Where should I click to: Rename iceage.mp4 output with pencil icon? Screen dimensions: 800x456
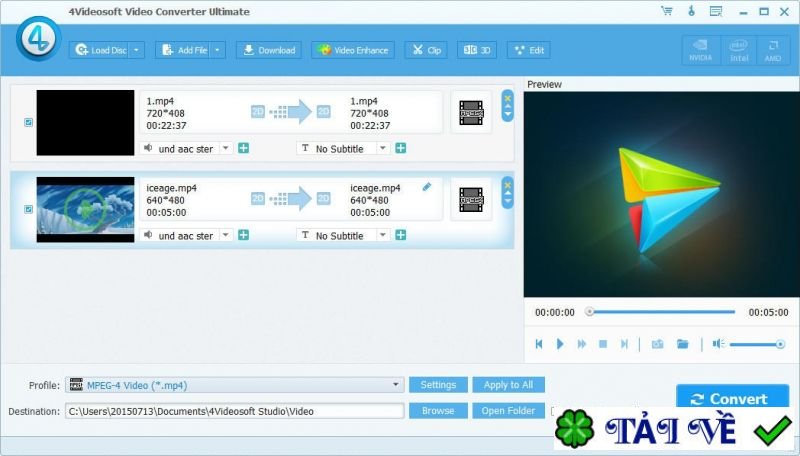tap(427, 187)
